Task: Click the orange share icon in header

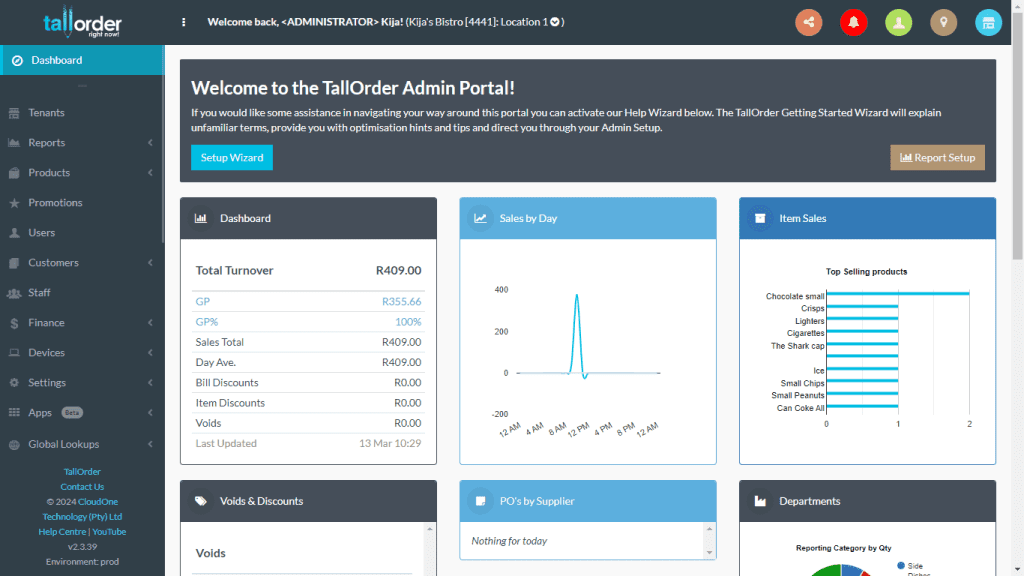Action: click(x=808, y=22)
